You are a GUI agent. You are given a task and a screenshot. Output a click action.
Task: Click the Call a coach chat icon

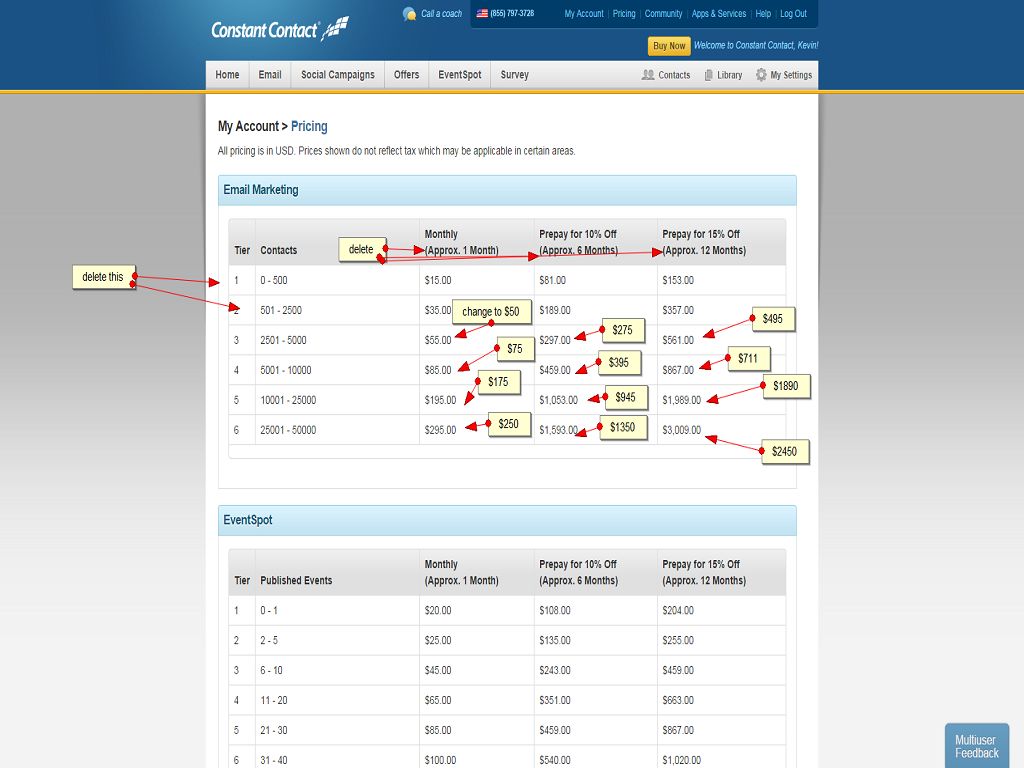(409, 14)
